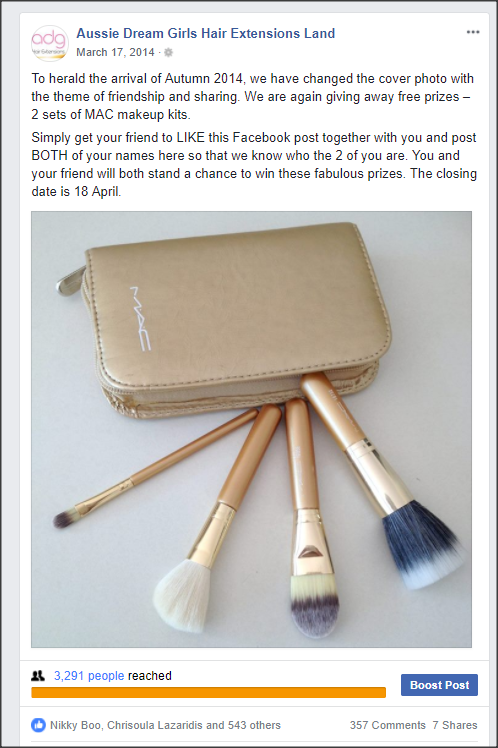Viewport: 498px width, 748px height.
Task: Click the MAC logo on the gold pouch
Action: [x=141, y=318]
